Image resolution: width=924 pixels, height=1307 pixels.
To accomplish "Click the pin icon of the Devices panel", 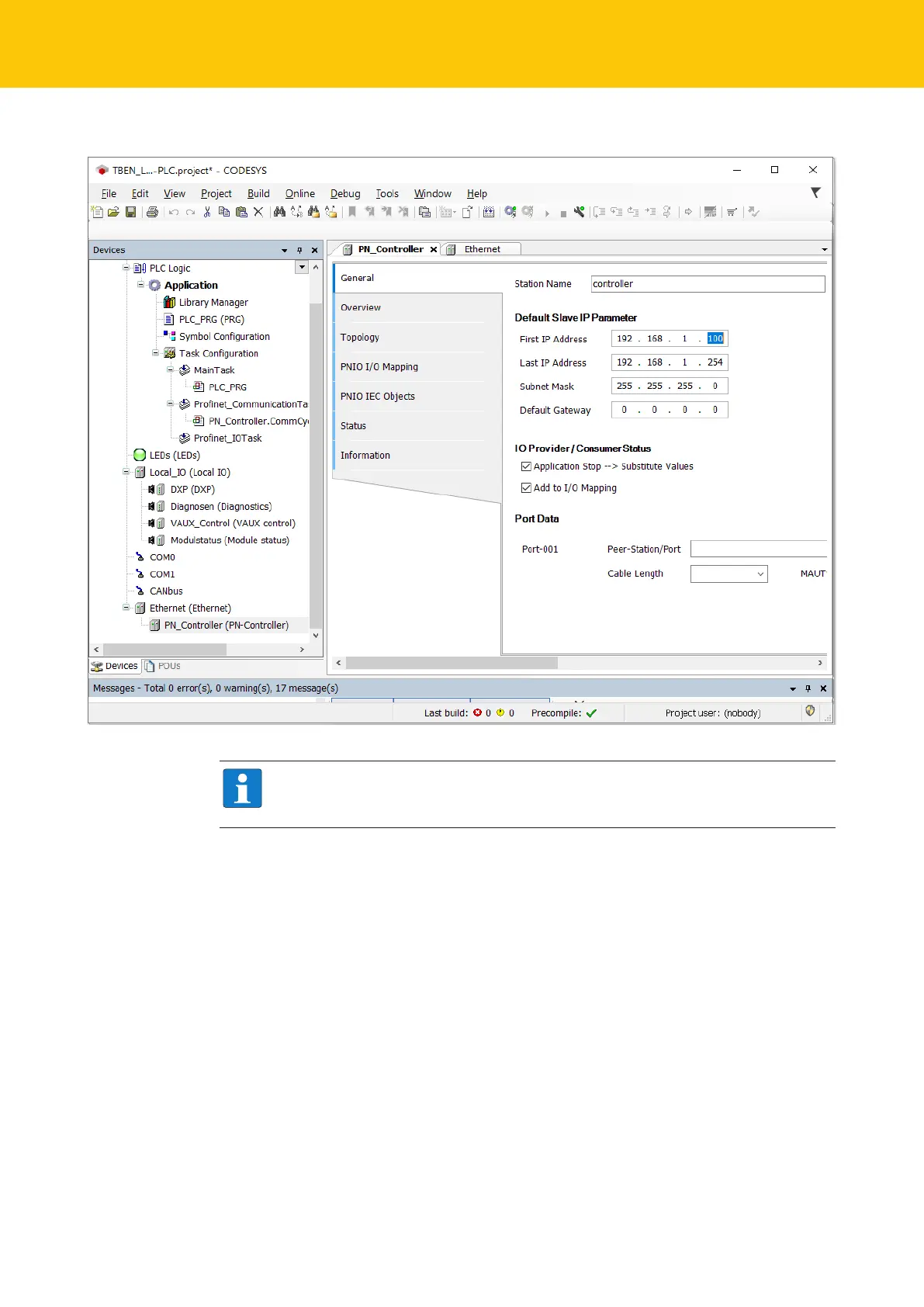I will click(299, 250).
